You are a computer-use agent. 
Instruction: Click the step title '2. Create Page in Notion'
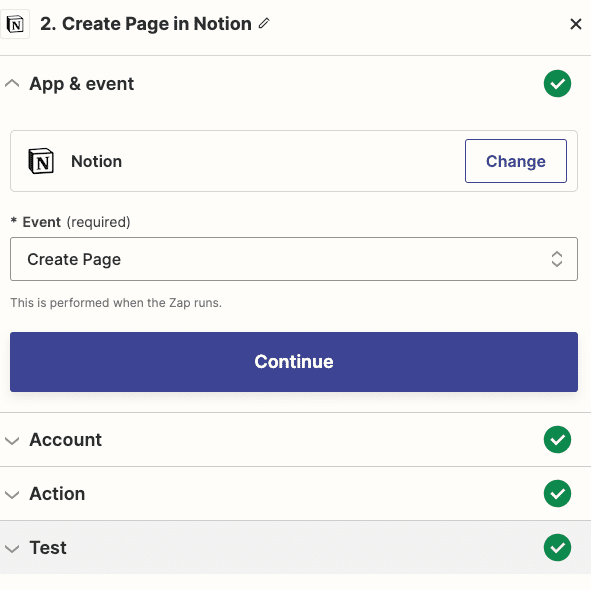(x=146, y=24)
